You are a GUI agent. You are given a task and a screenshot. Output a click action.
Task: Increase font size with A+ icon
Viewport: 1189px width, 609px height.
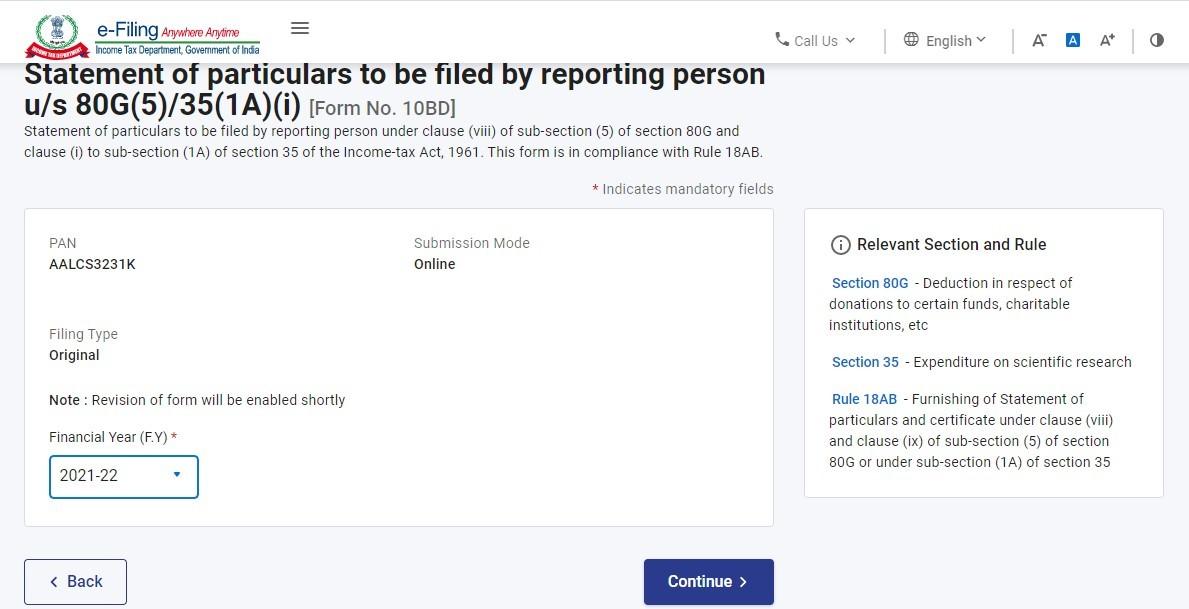tap(1107, 40)
